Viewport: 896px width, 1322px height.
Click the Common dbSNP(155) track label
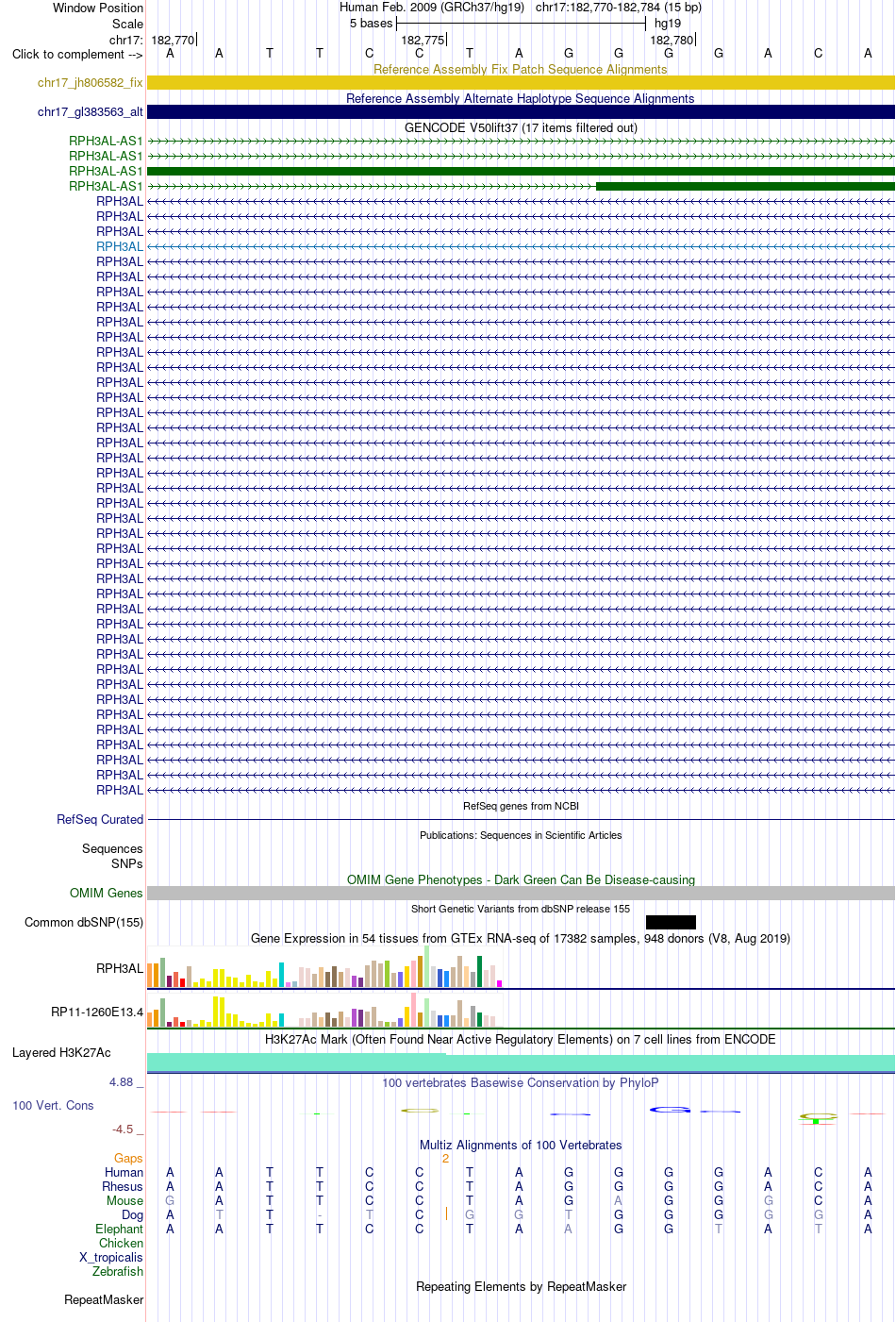pyautogui.click(x=84, y=922)
